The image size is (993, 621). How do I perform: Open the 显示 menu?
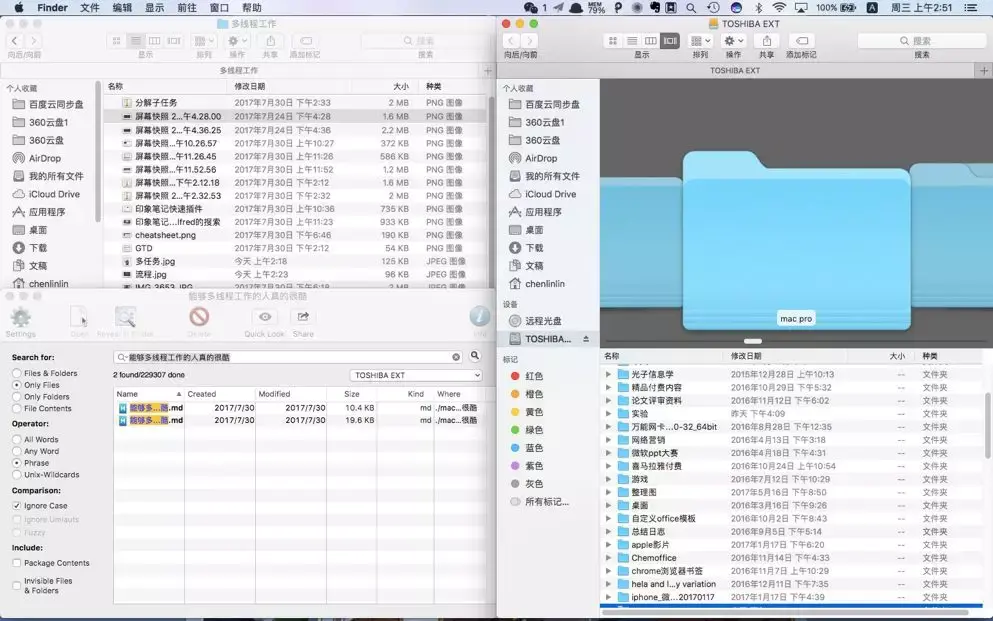tap(154, 8)
